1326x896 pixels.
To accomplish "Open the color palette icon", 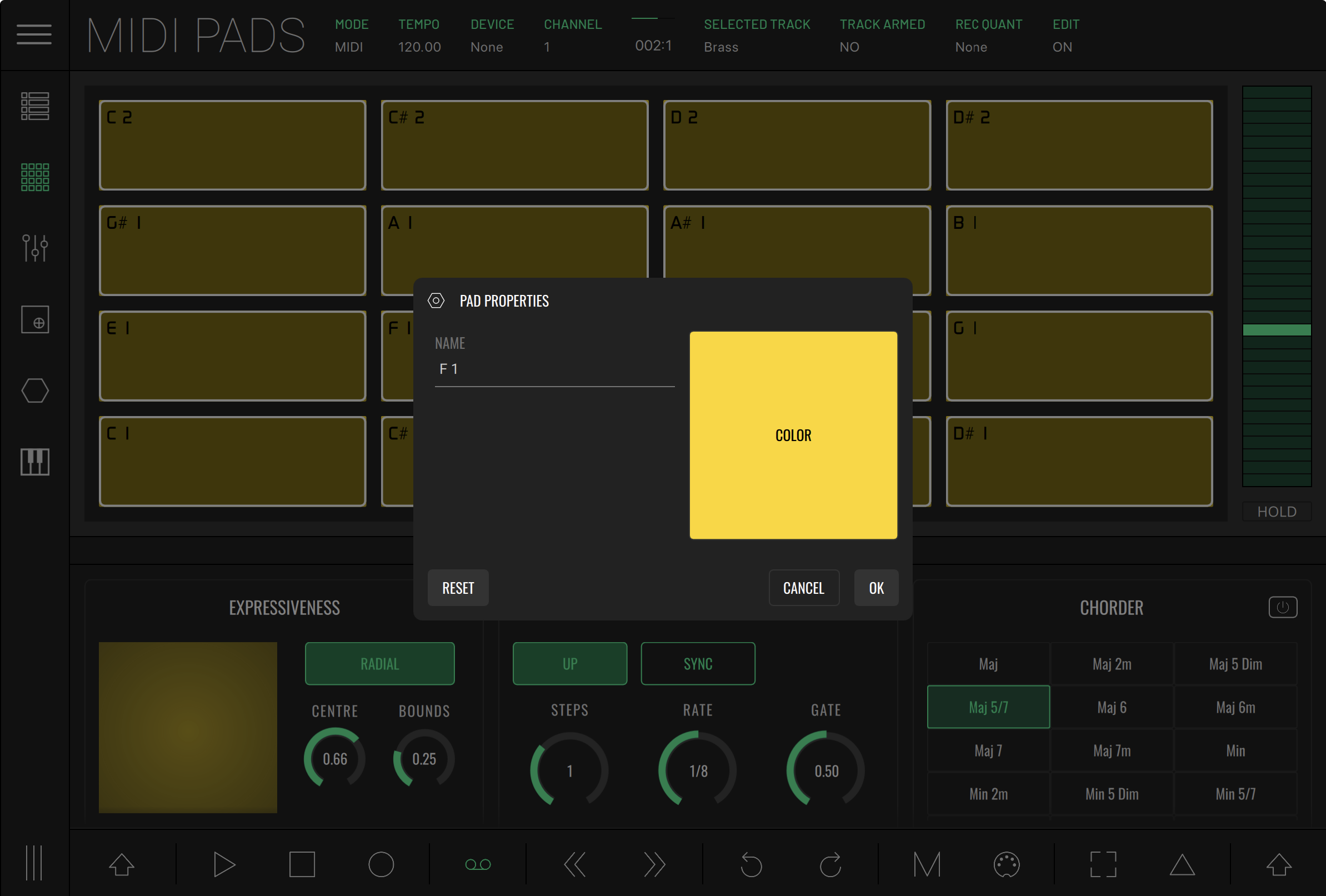I will (x=1006, y=864).
